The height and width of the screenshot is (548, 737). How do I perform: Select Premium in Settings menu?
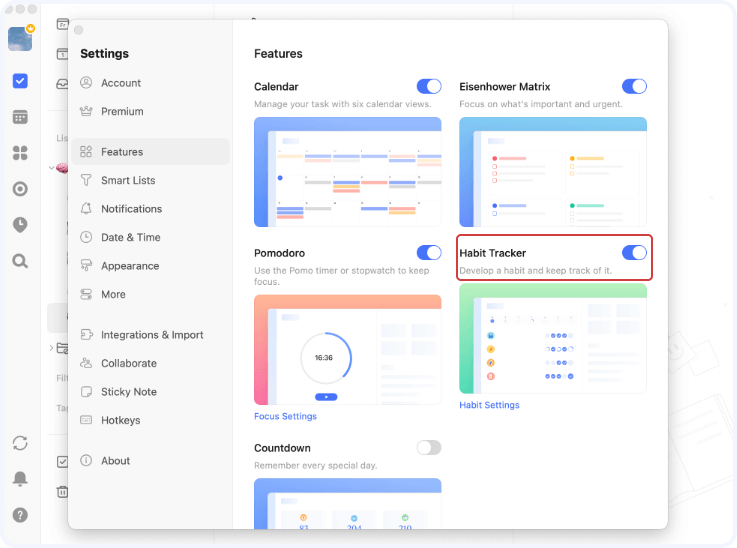pos(150,111)
